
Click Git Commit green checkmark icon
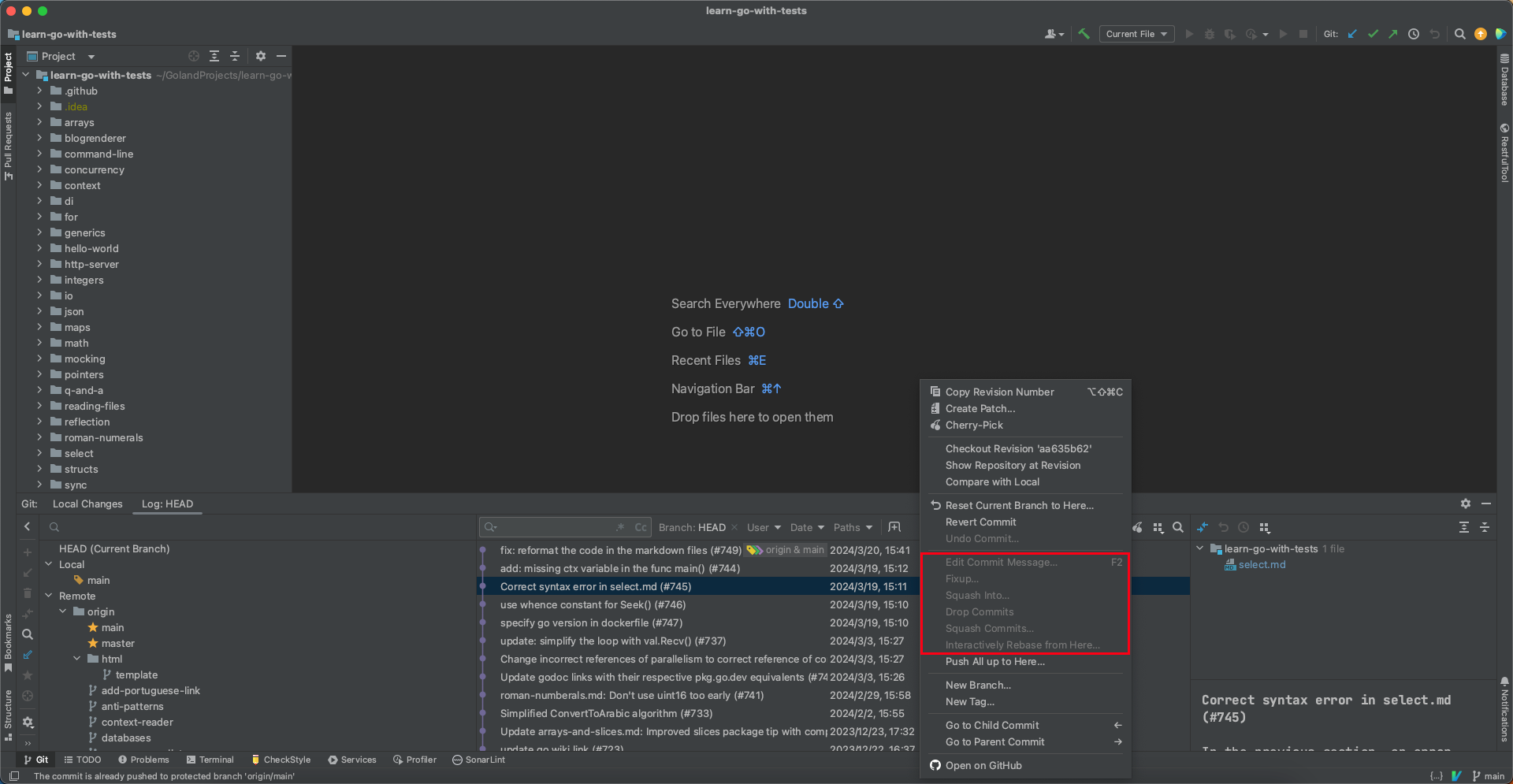tap(1373, 34)
